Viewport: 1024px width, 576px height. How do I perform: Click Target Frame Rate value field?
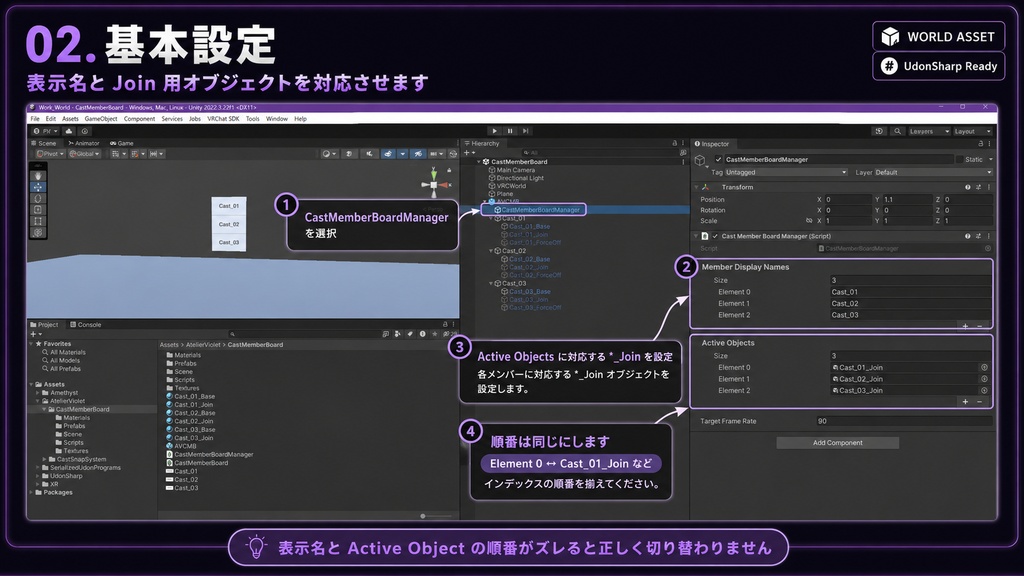click(x=904, y=421)
